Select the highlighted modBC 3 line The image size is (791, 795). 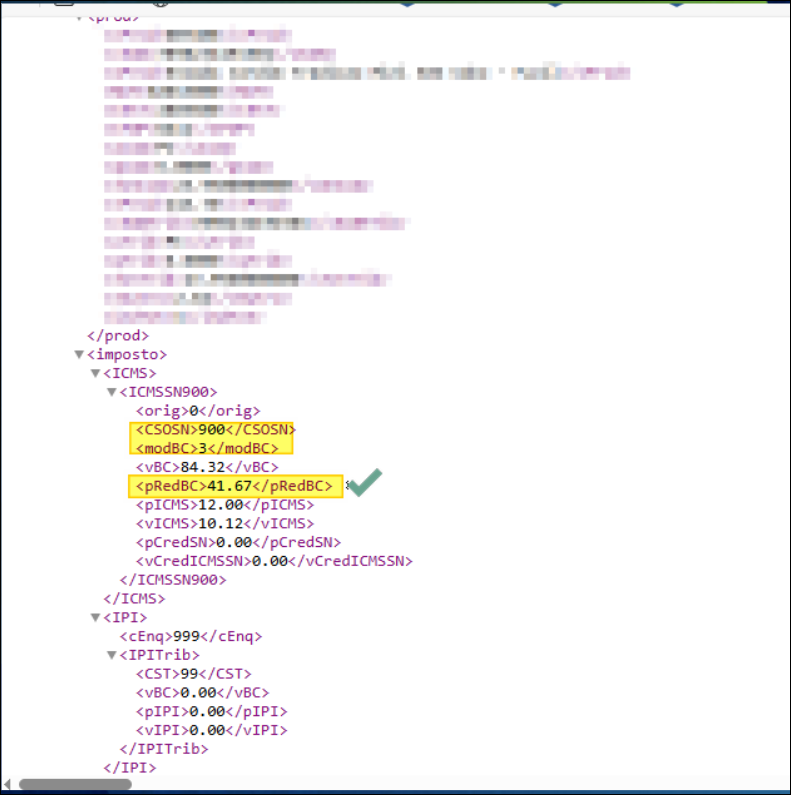click(x=211, y=448)
